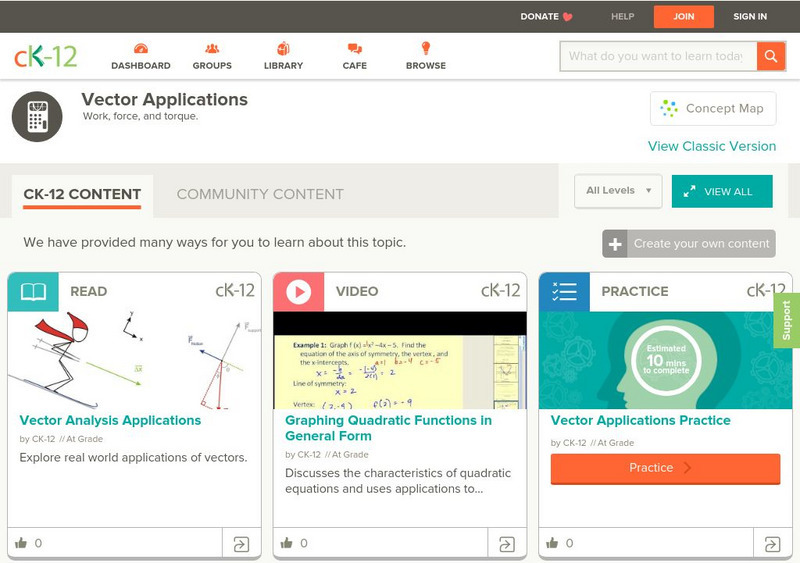Open the Concept Map
The image size is (800, 563).
[712, 109]
